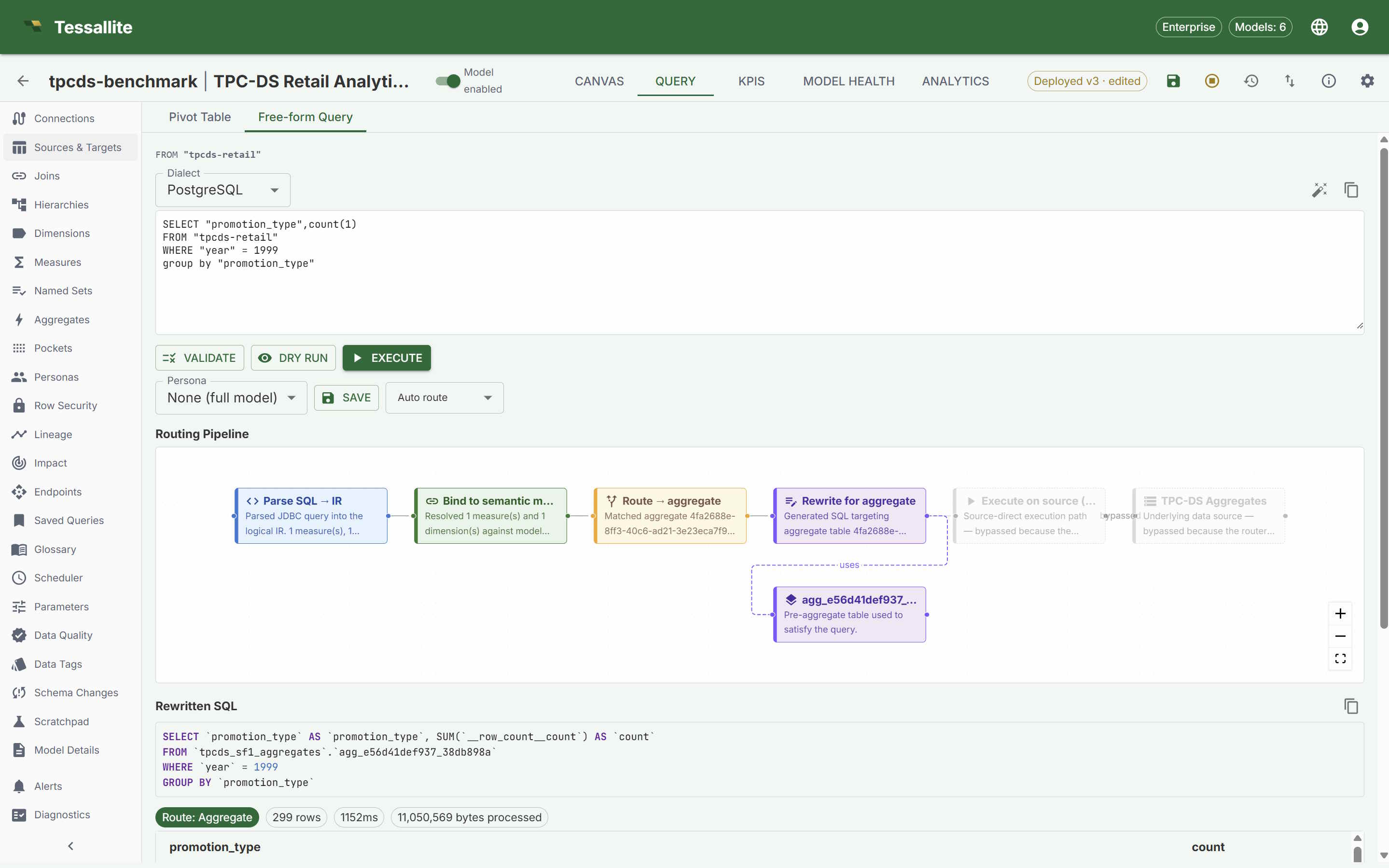Click the back arrow next to tpcds-benchmark
The height and width of the screenshot is (868, 1389).
point(23,81)
